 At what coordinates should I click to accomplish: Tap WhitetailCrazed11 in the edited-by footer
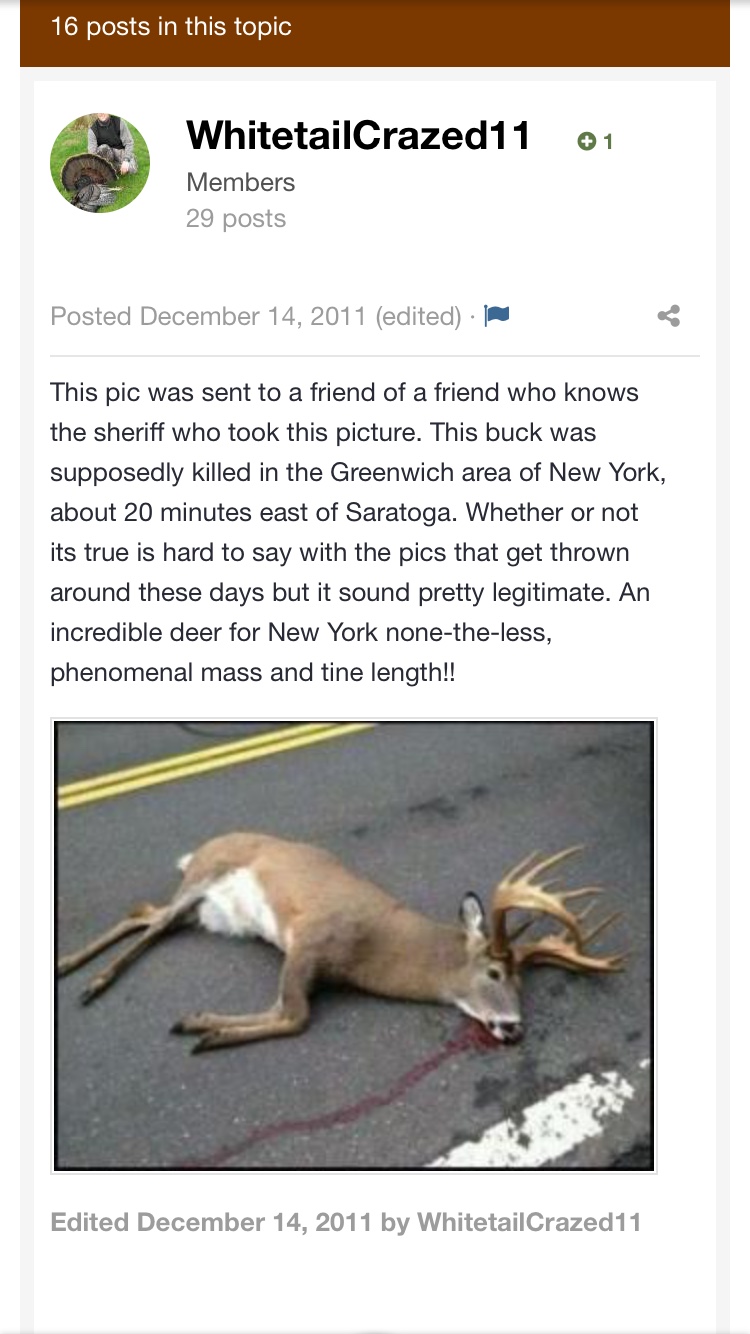[x=529, y=1222]
